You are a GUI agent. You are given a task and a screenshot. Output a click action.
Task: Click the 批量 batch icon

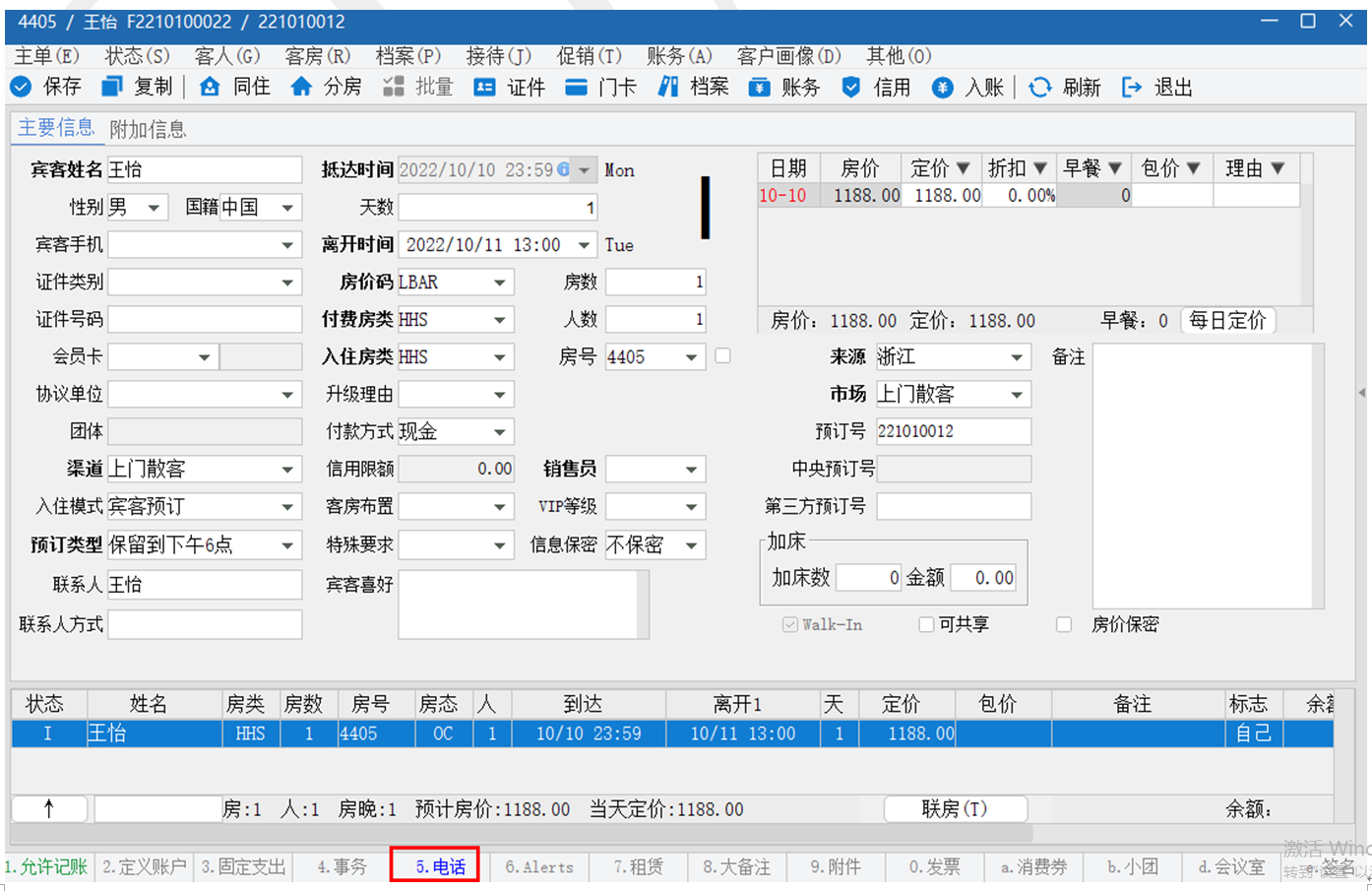coord(394,87)
